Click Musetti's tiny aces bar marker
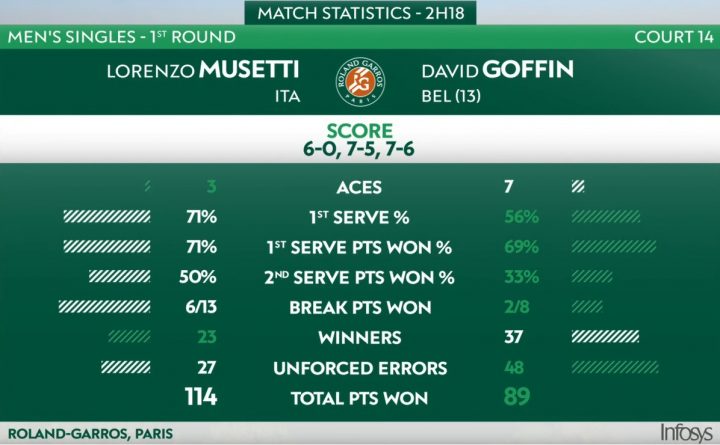Screen dimensions: 720x445 pos(147,186)
